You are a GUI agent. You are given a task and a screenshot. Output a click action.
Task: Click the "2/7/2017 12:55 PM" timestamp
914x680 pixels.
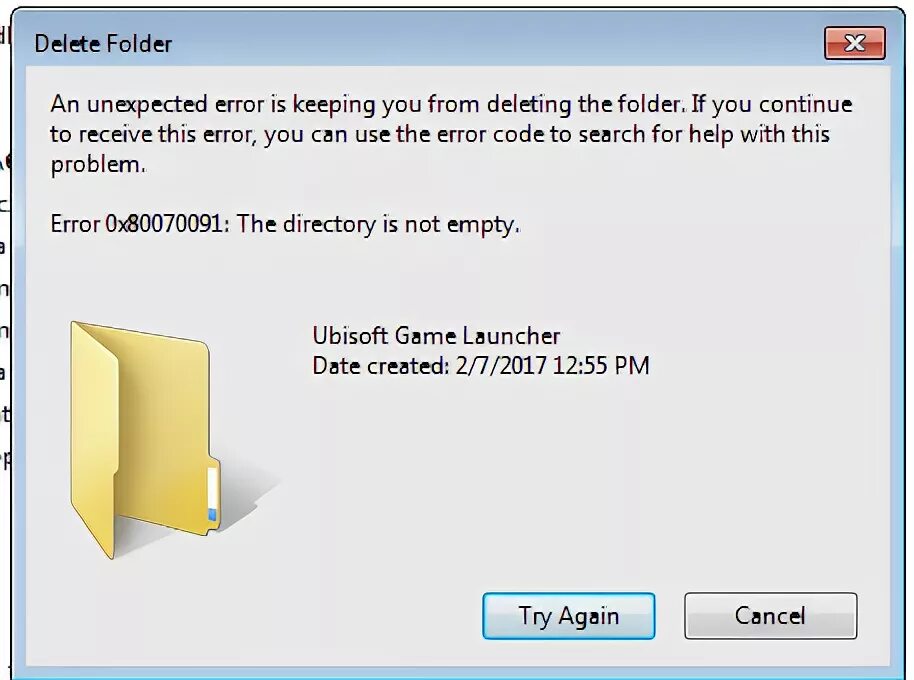tap(553, 366)
